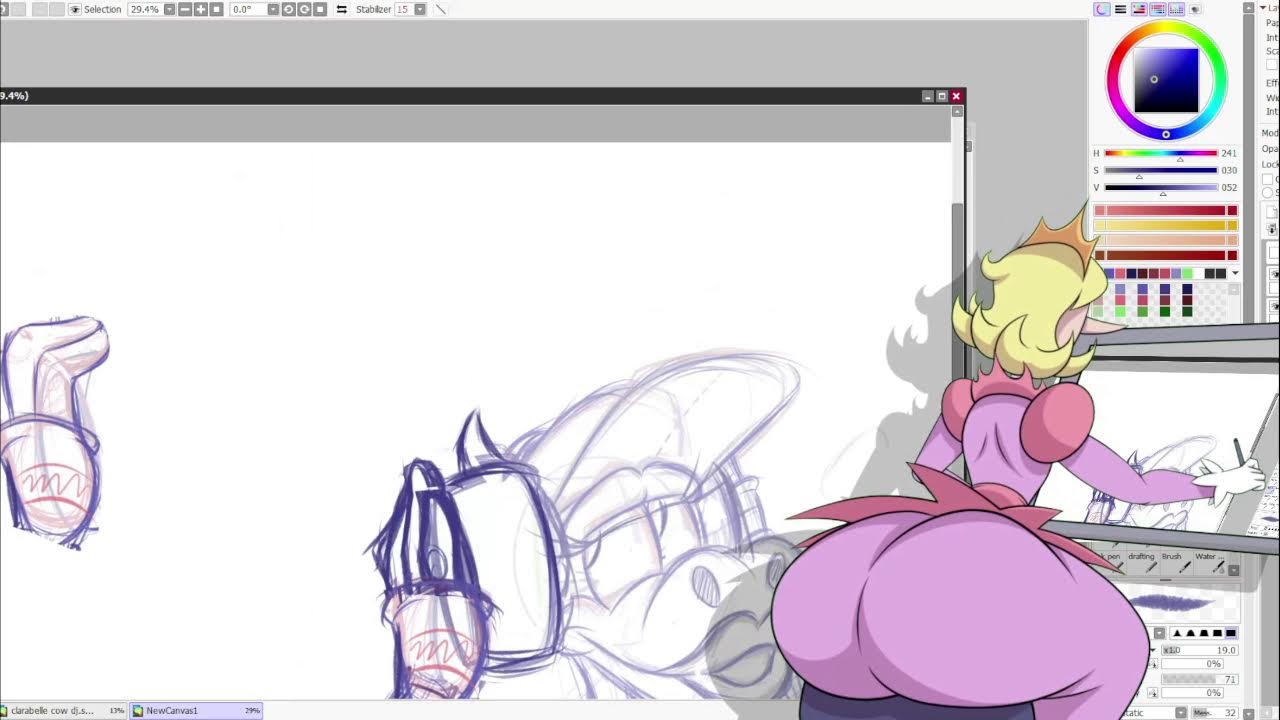Image resolution: width=1280 pixels, height=720 pixels.
Task: Zoom out with the minus button
Action: point(185,9)
